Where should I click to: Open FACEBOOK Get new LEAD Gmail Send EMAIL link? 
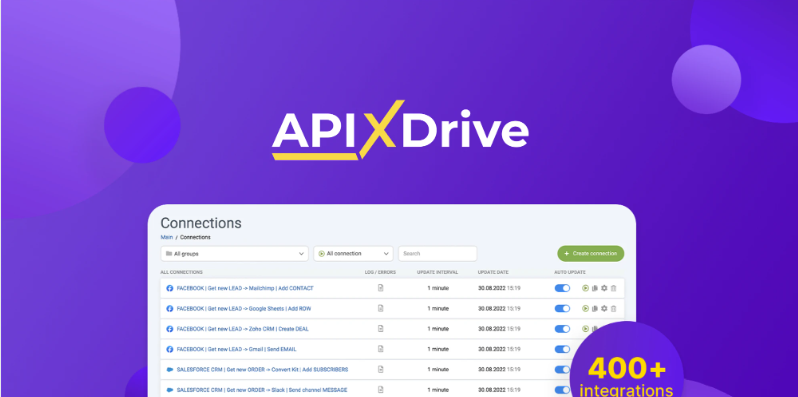[236, 349]
